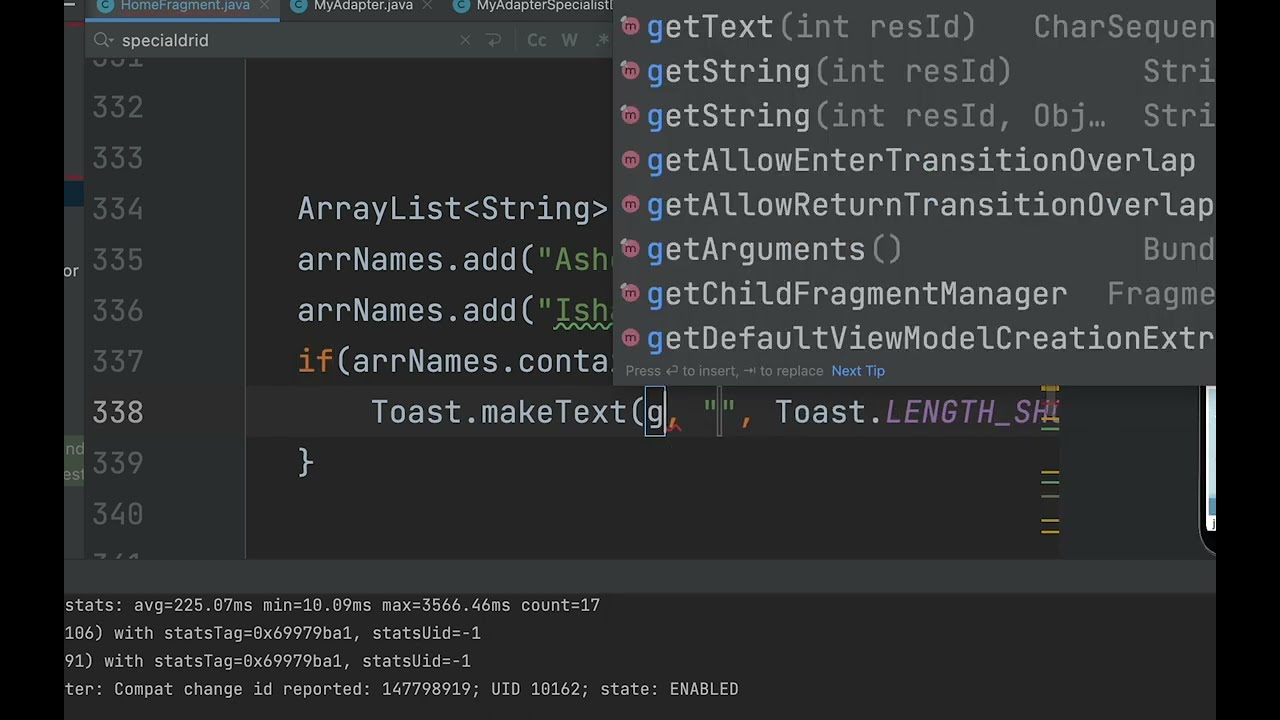Click method icon beside getText

[x=630, y=25]
